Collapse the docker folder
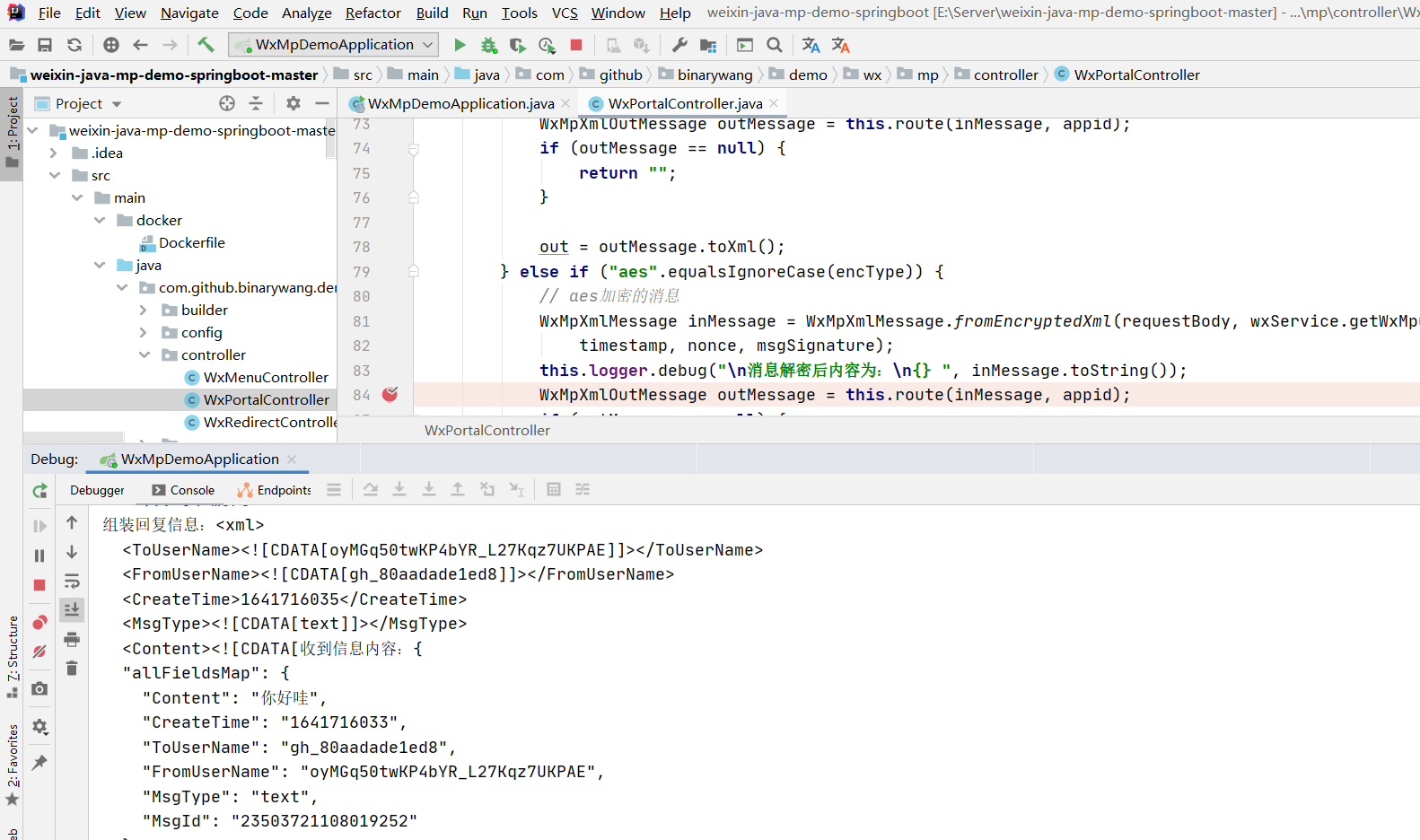This screenshot has width=1420, height=840. pyautogui.click(x=100, y=220)
